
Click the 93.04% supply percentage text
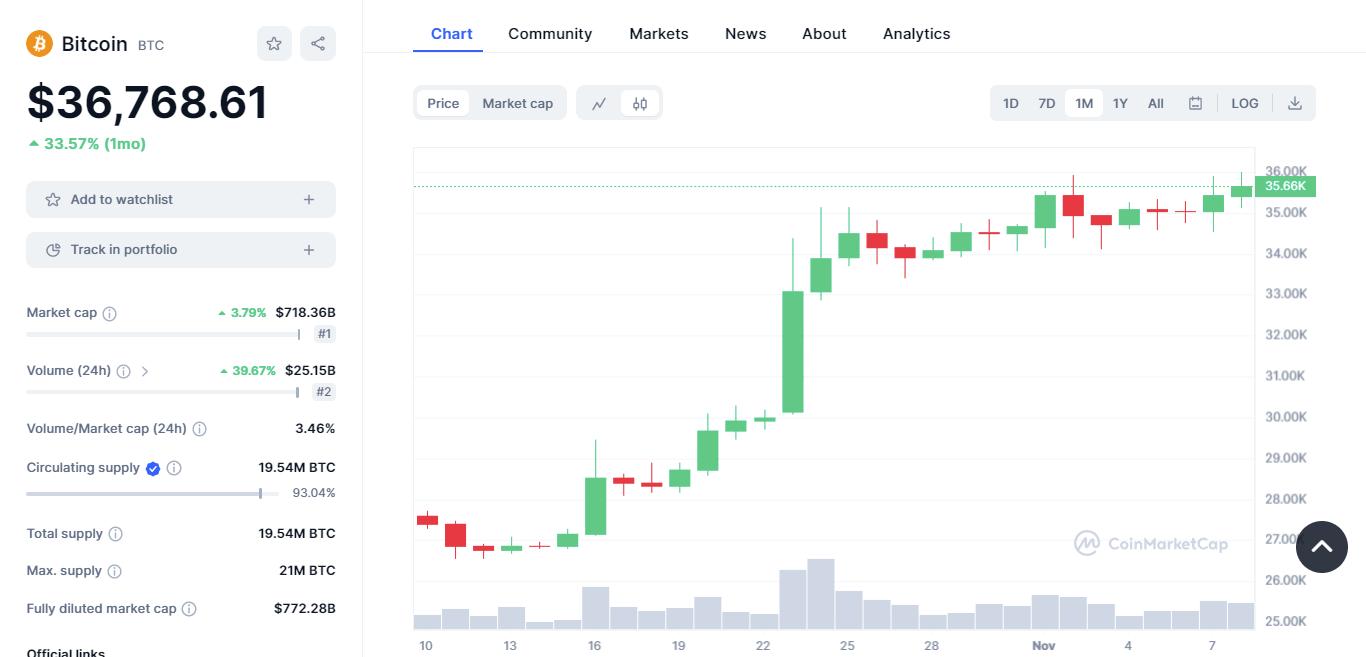click(x=314, y=493)
